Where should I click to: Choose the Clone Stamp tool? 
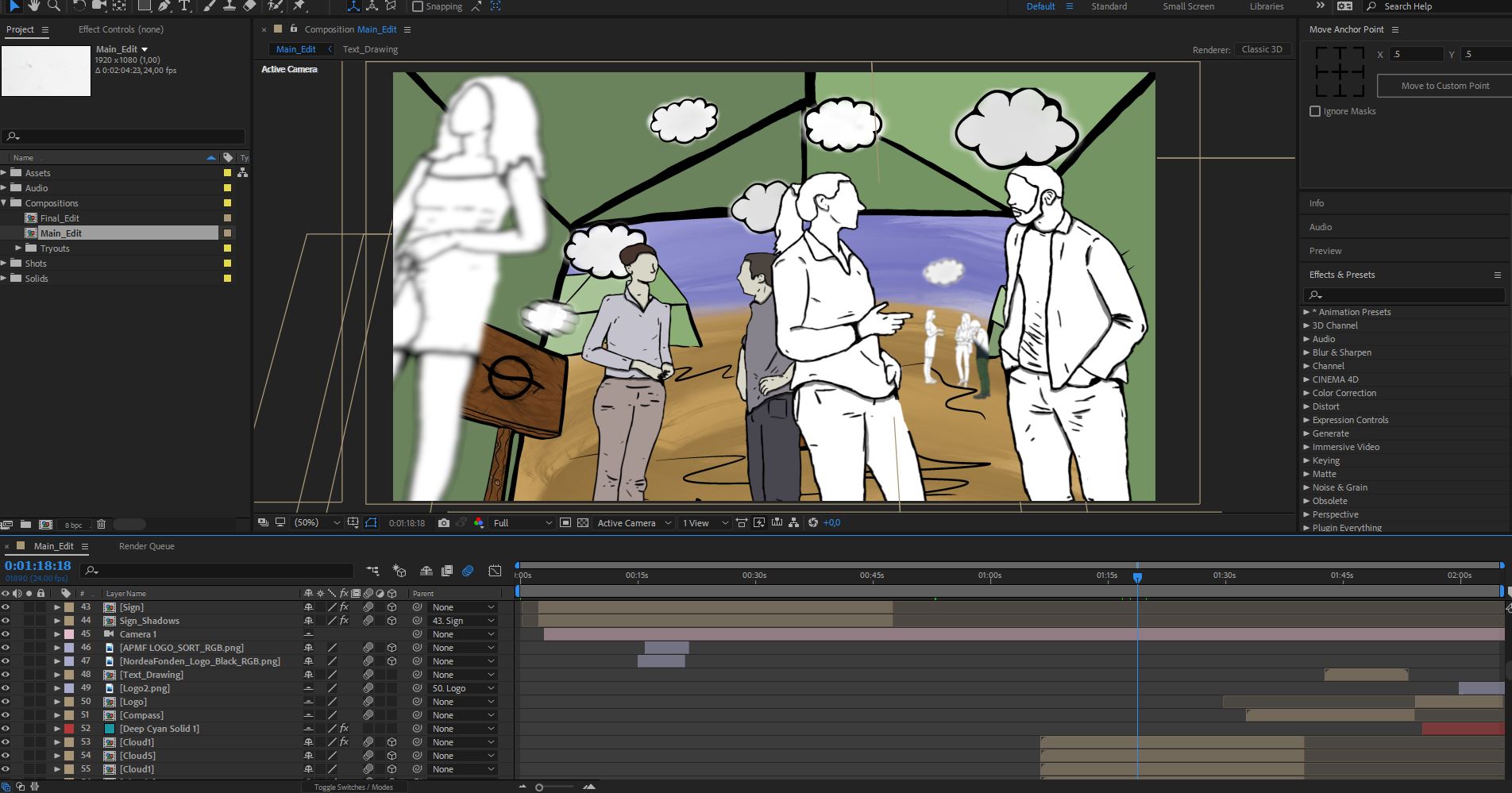[x=229, y=6]
